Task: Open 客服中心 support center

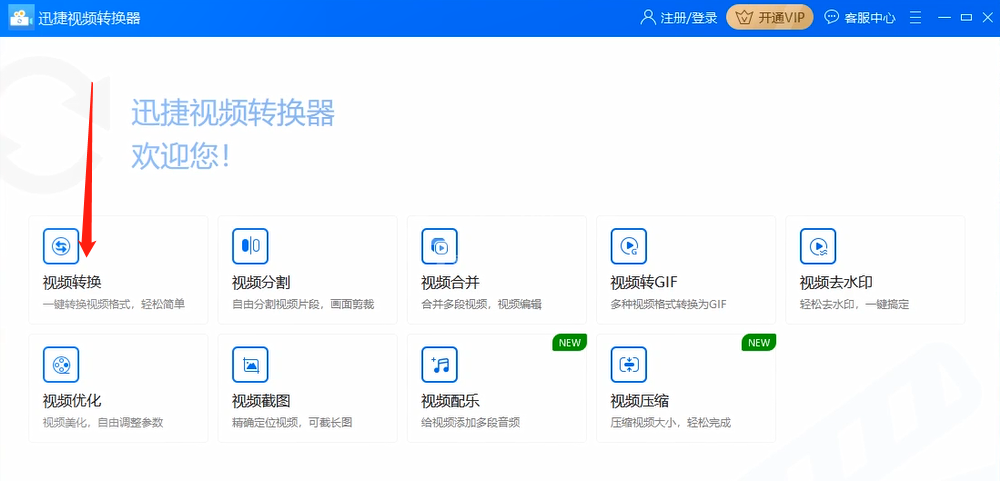Action: (x=870, y=18)
